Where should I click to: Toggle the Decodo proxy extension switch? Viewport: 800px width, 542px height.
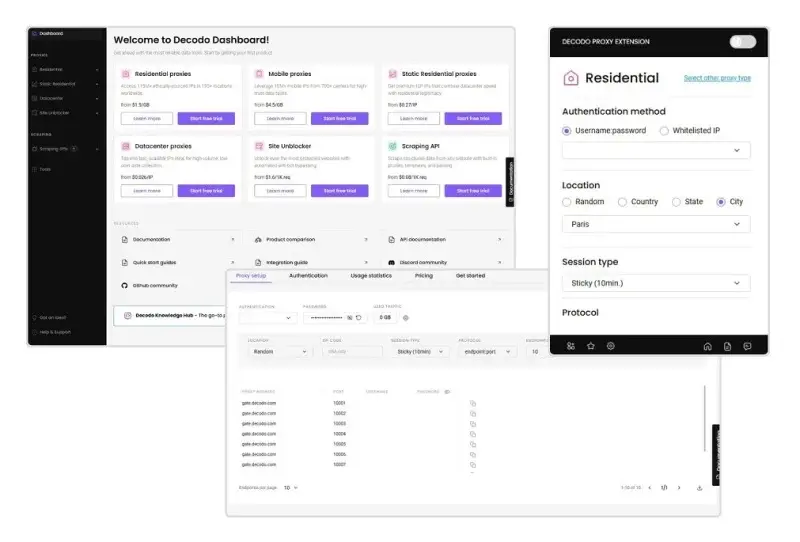point(742,42)
